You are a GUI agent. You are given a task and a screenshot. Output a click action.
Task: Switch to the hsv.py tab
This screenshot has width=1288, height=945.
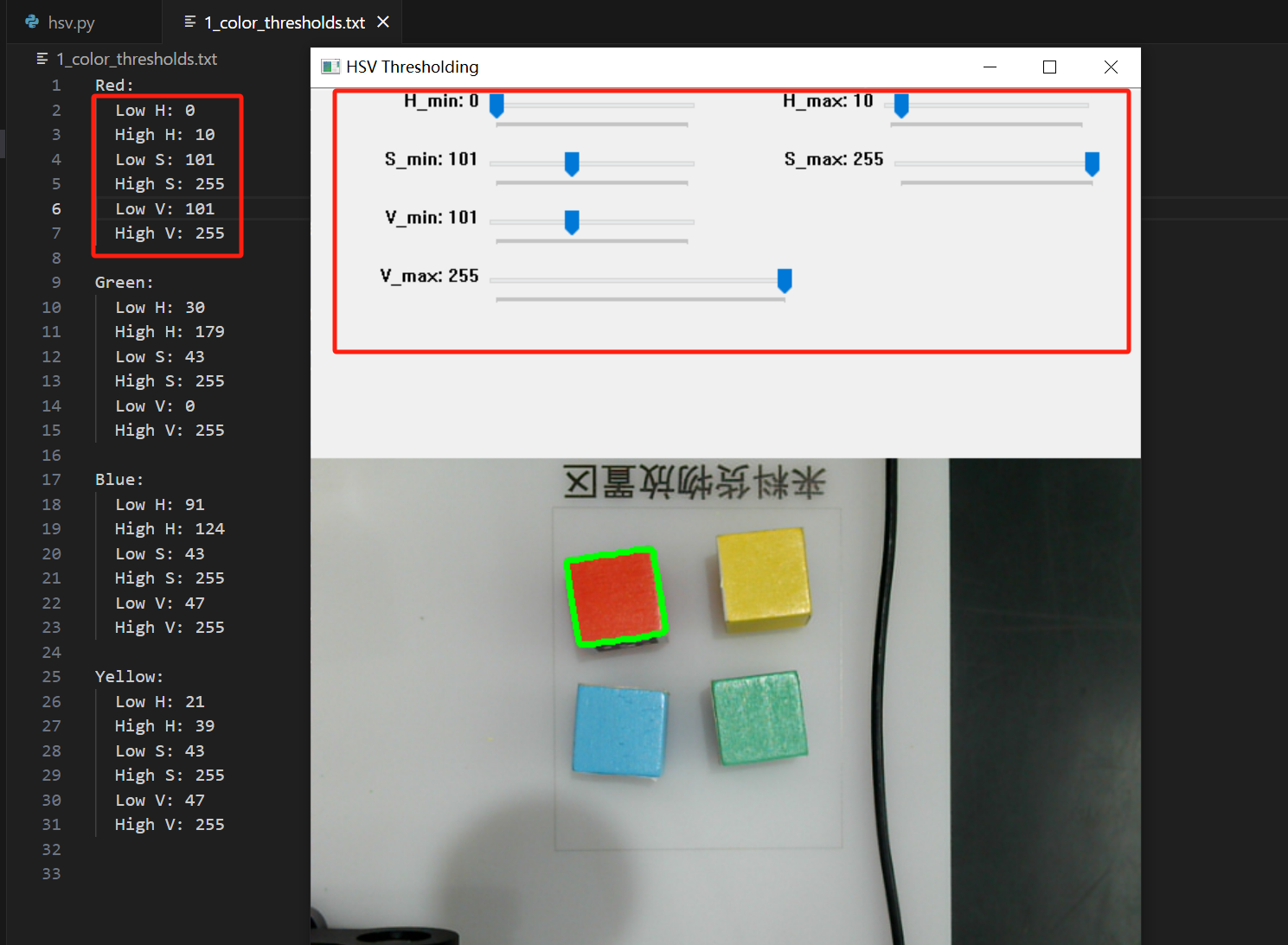tap(71, 22)
